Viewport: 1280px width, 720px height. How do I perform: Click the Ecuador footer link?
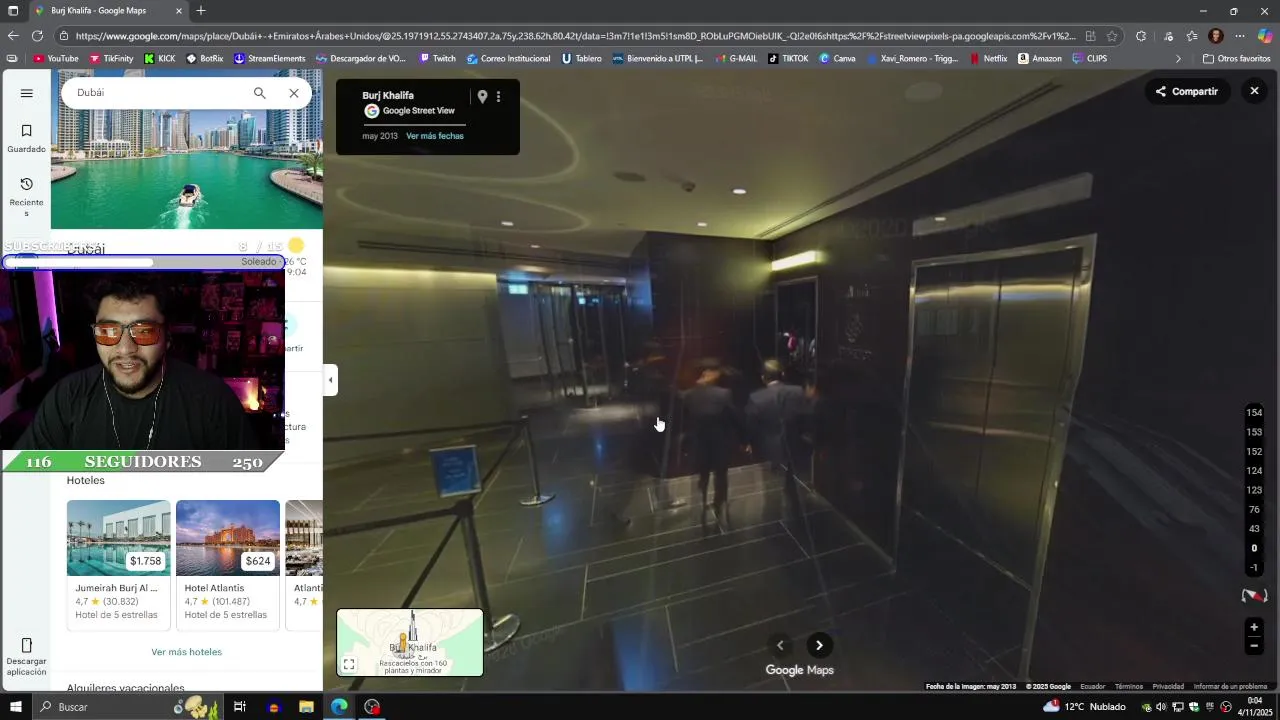tap(1093, 687)
